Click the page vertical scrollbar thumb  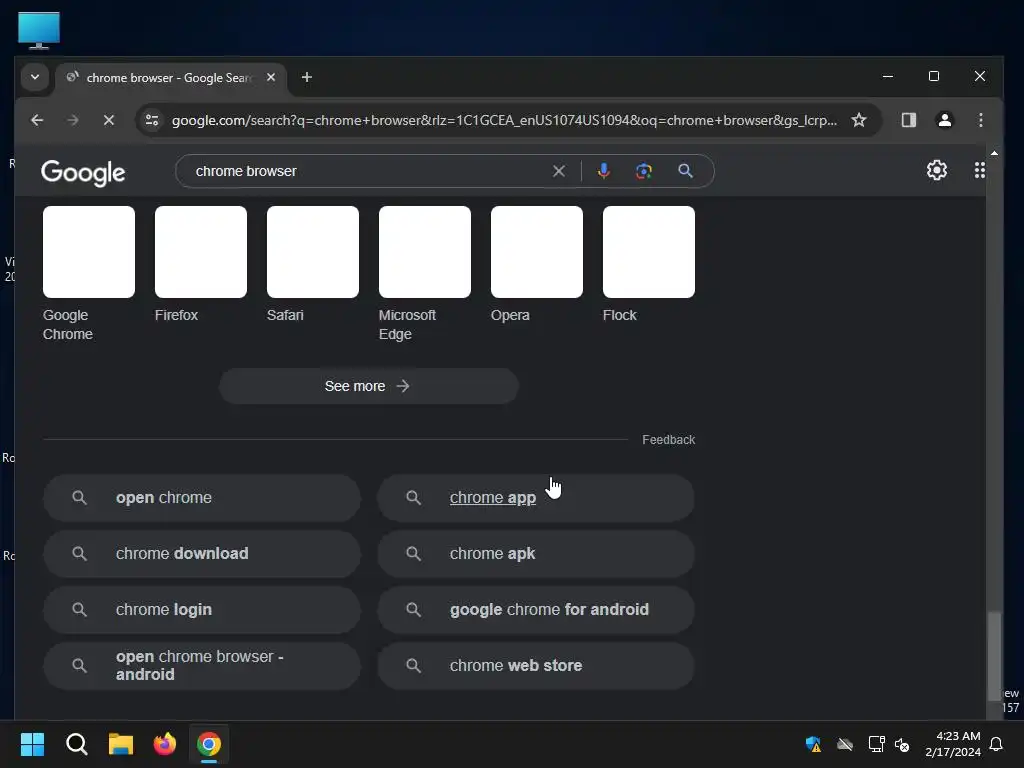tap(994, 656)
